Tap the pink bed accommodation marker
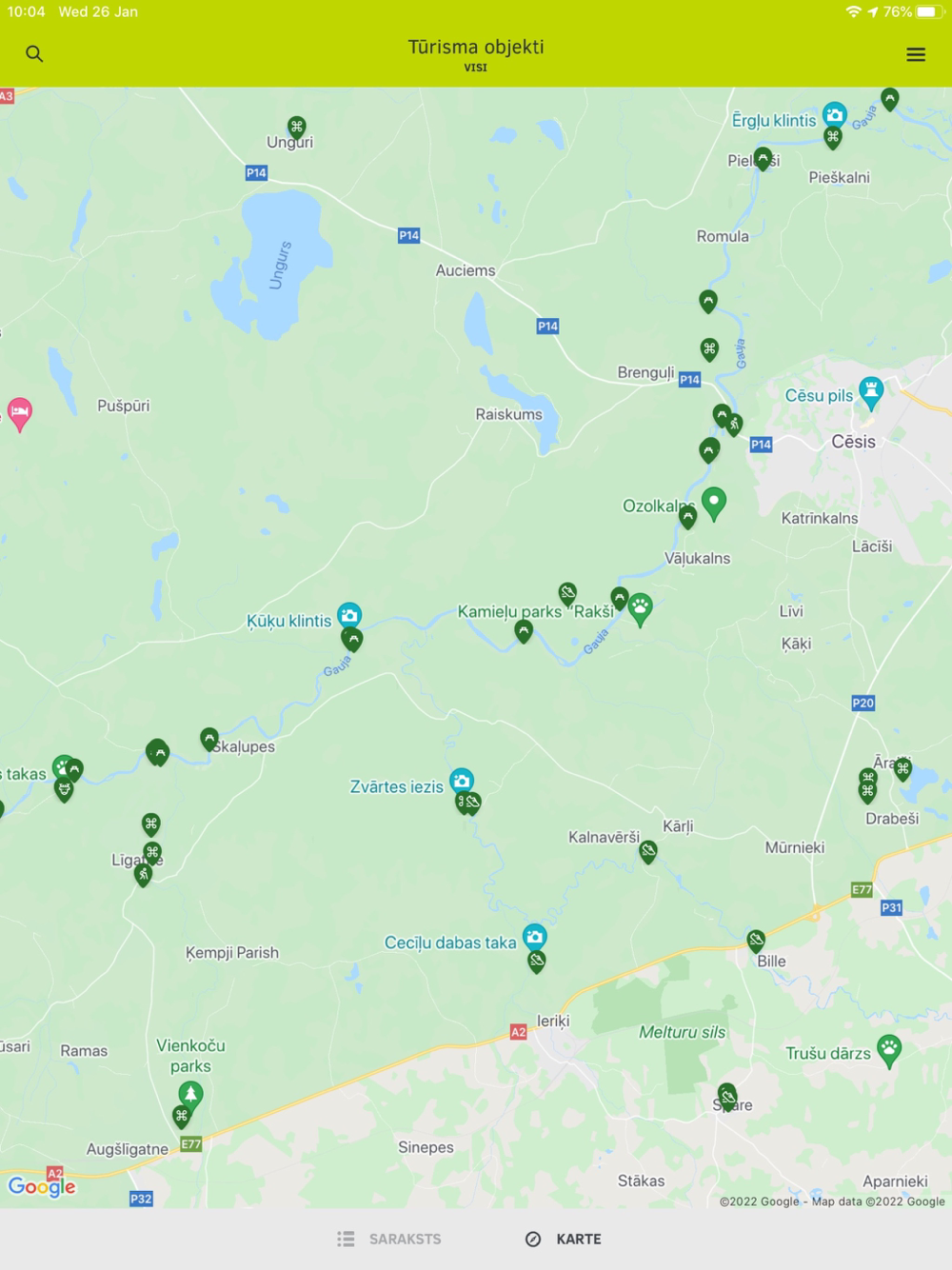This screenshot has height=1270, width=952. pos(20,414)
